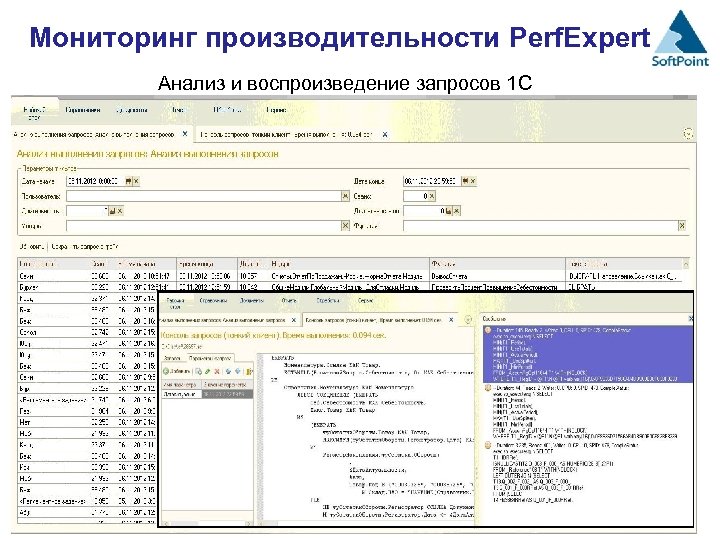Edit selected parameter with pencil icon
The image size is (720, 540).
click(208, 371)
